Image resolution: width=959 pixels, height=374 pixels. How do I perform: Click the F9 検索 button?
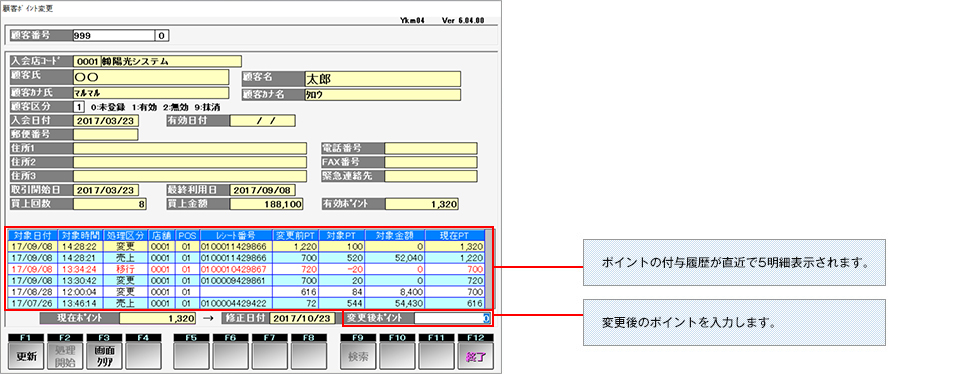(x=358, y=353)
